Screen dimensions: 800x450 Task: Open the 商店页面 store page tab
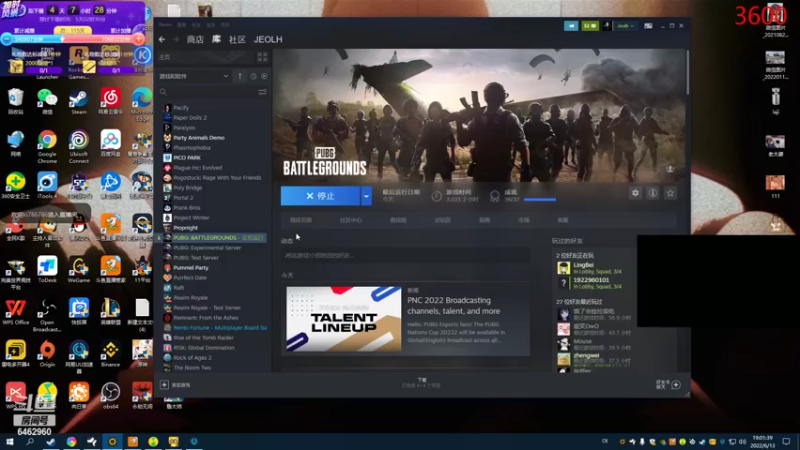[x=301, y=220]
